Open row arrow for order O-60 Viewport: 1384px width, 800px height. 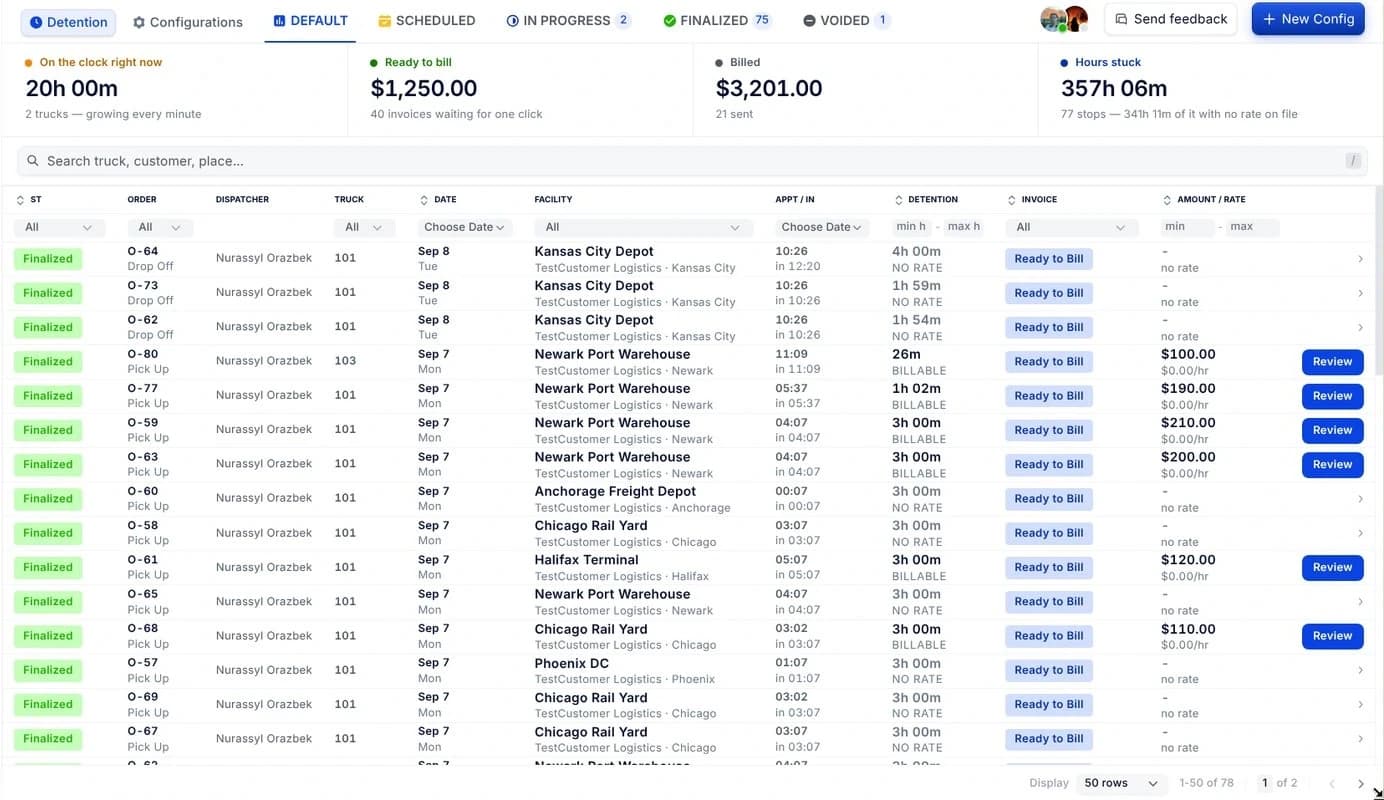tap(1360, 499)
